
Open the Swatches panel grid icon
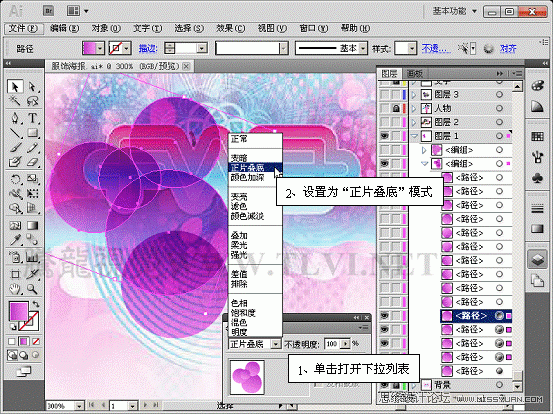[537, 136]
